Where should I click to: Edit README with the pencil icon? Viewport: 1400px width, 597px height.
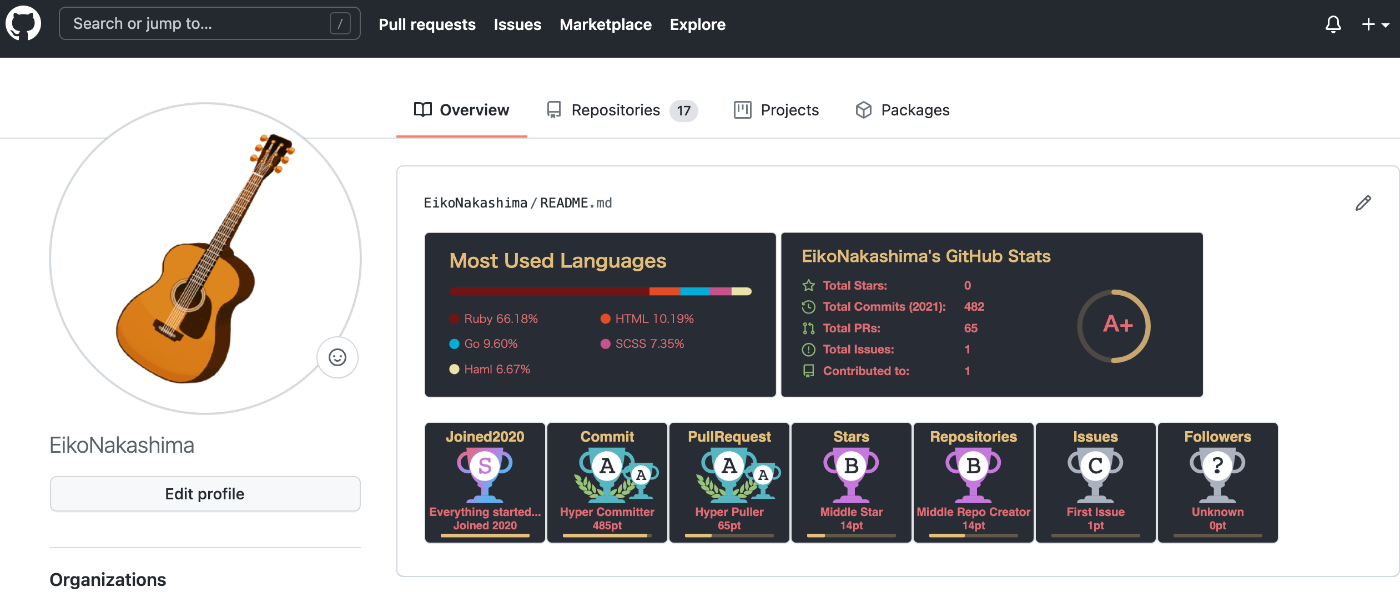click(1363, 203)
